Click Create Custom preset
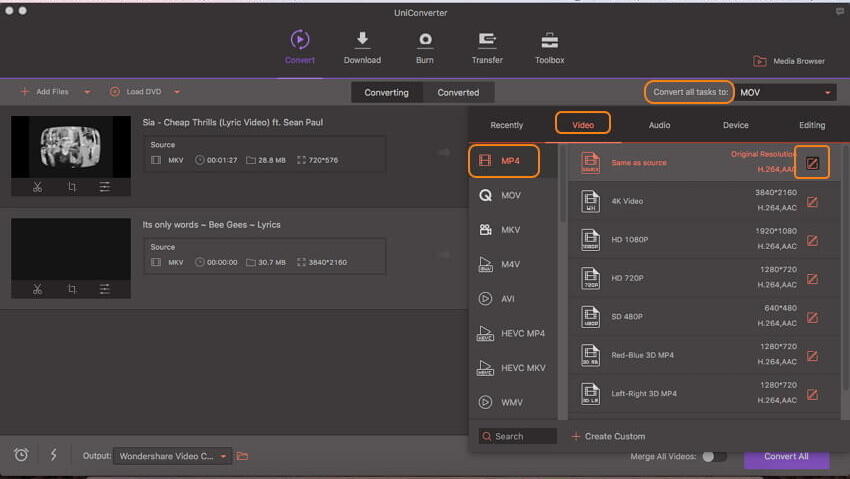 608,436
